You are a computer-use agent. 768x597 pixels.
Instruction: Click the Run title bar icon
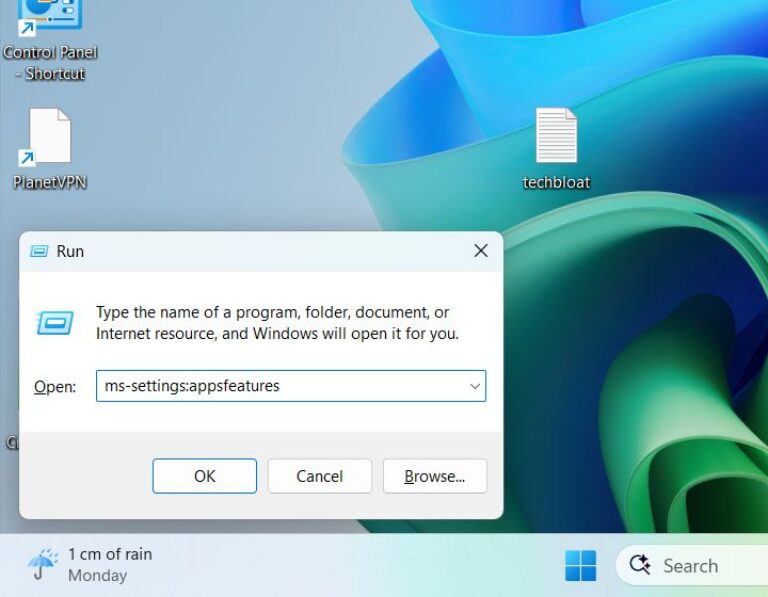click(39, 251)
